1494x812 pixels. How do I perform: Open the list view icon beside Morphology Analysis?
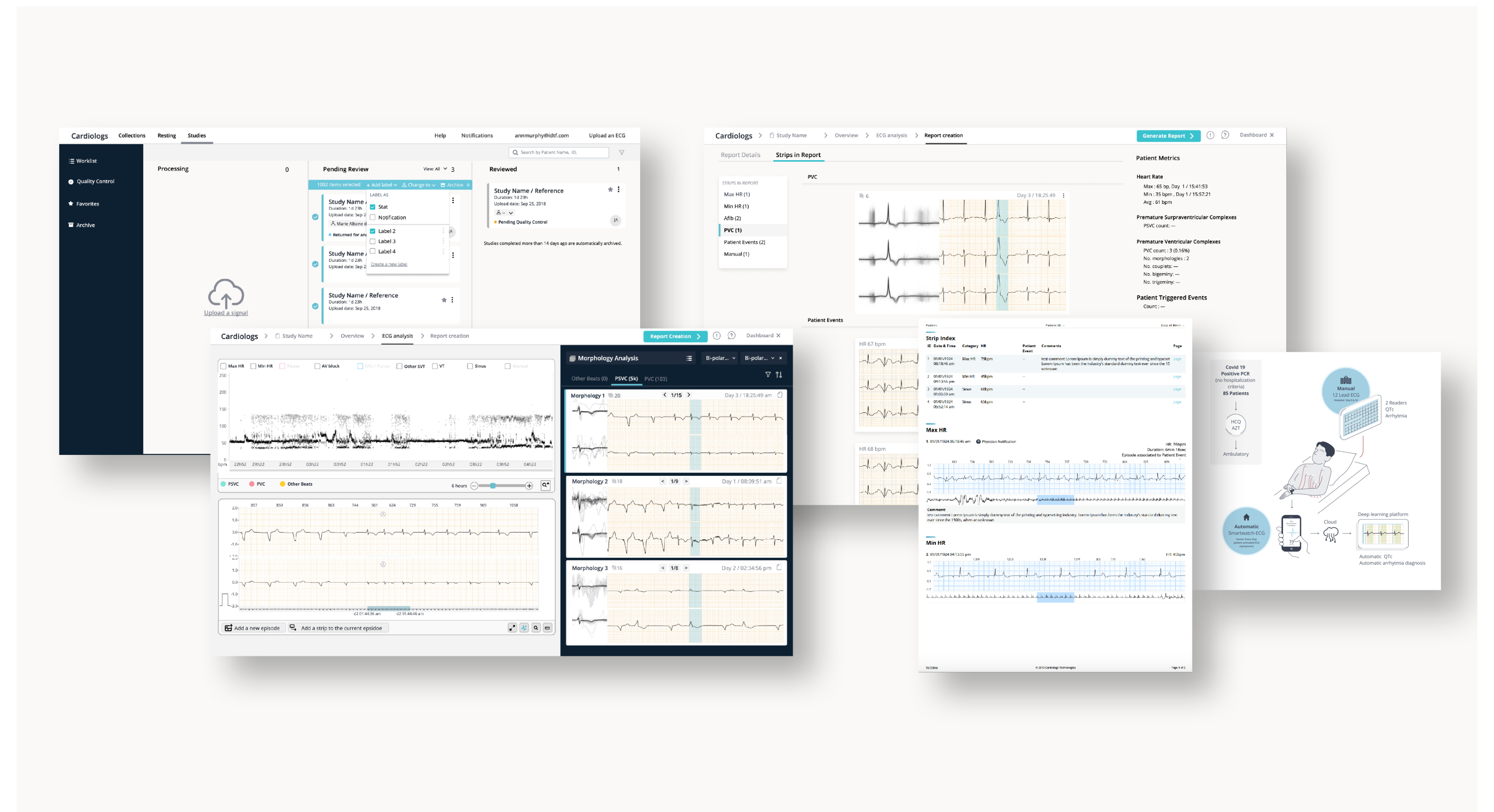689,358
